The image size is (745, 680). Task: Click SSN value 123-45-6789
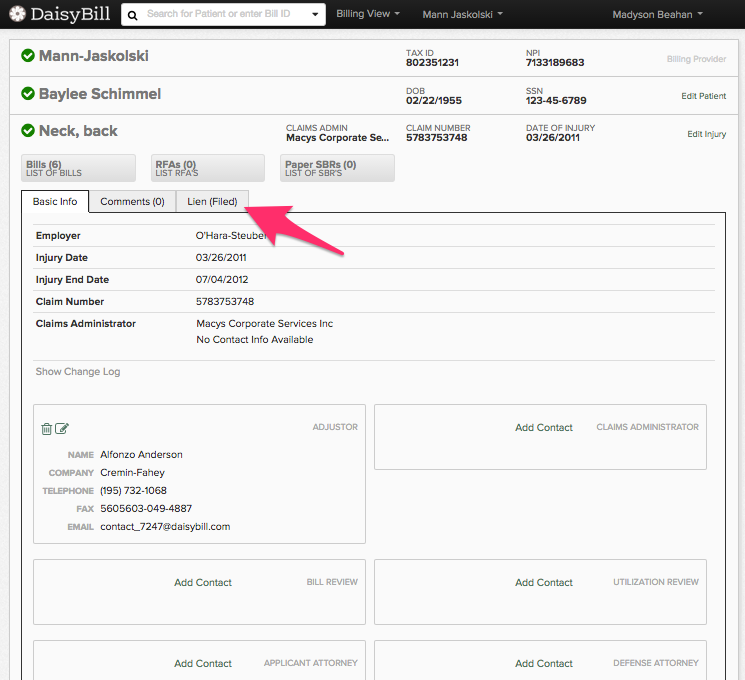[556, 101]
